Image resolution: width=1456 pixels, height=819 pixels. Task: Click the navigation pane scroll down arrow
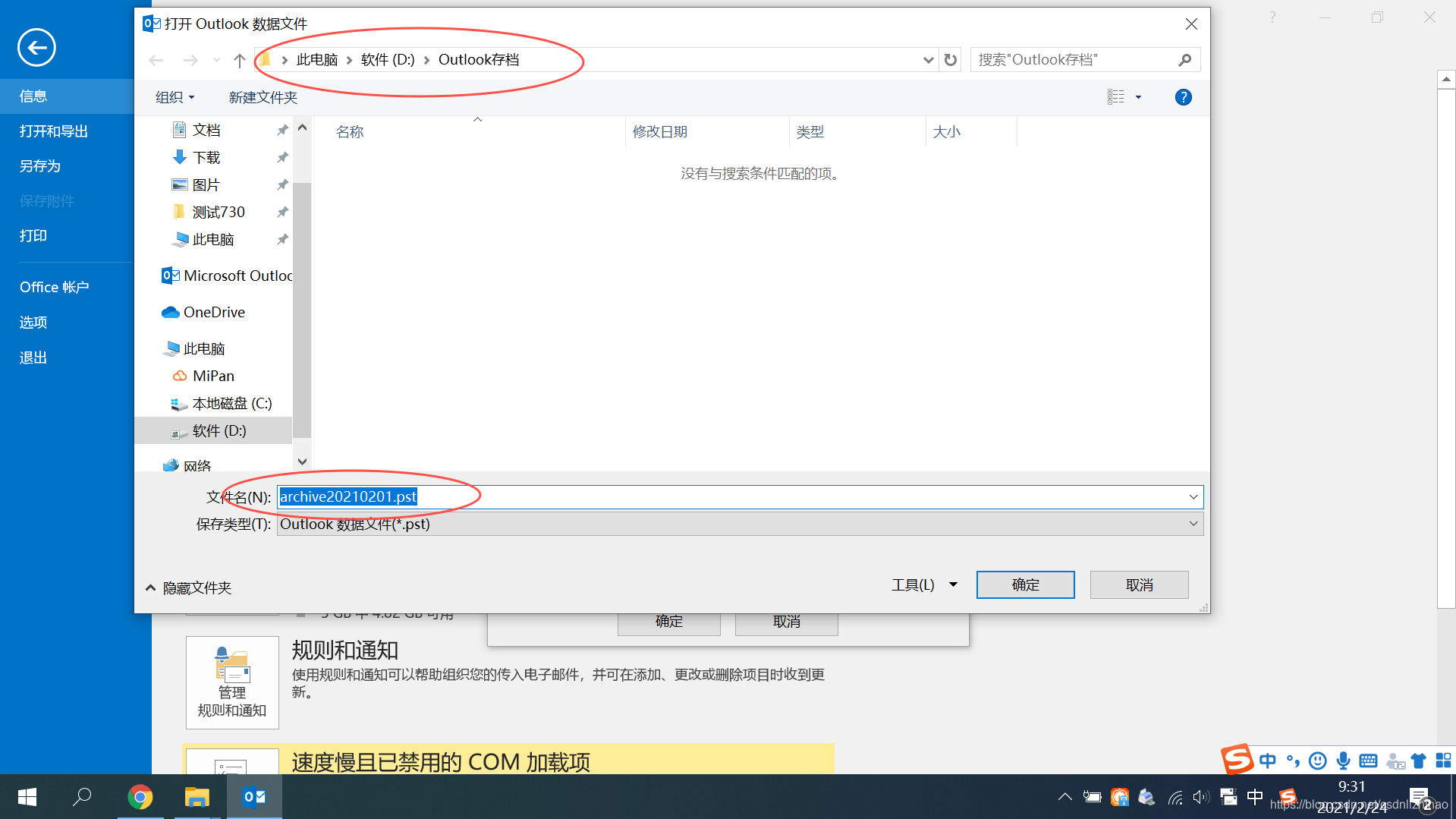(x=302, y=461)
